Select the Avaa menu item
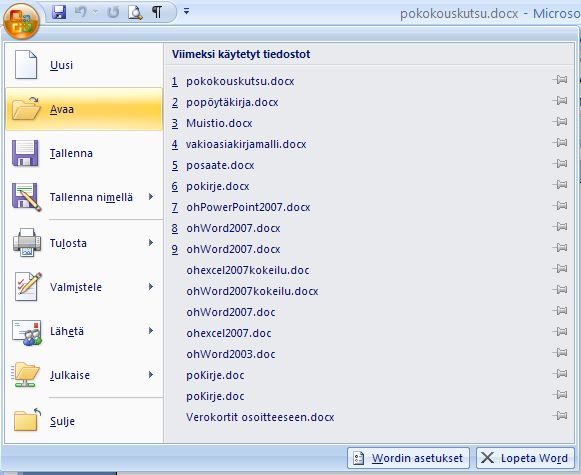Image resolution: width=581 pixels, height=475 pixels. [84, 109]
